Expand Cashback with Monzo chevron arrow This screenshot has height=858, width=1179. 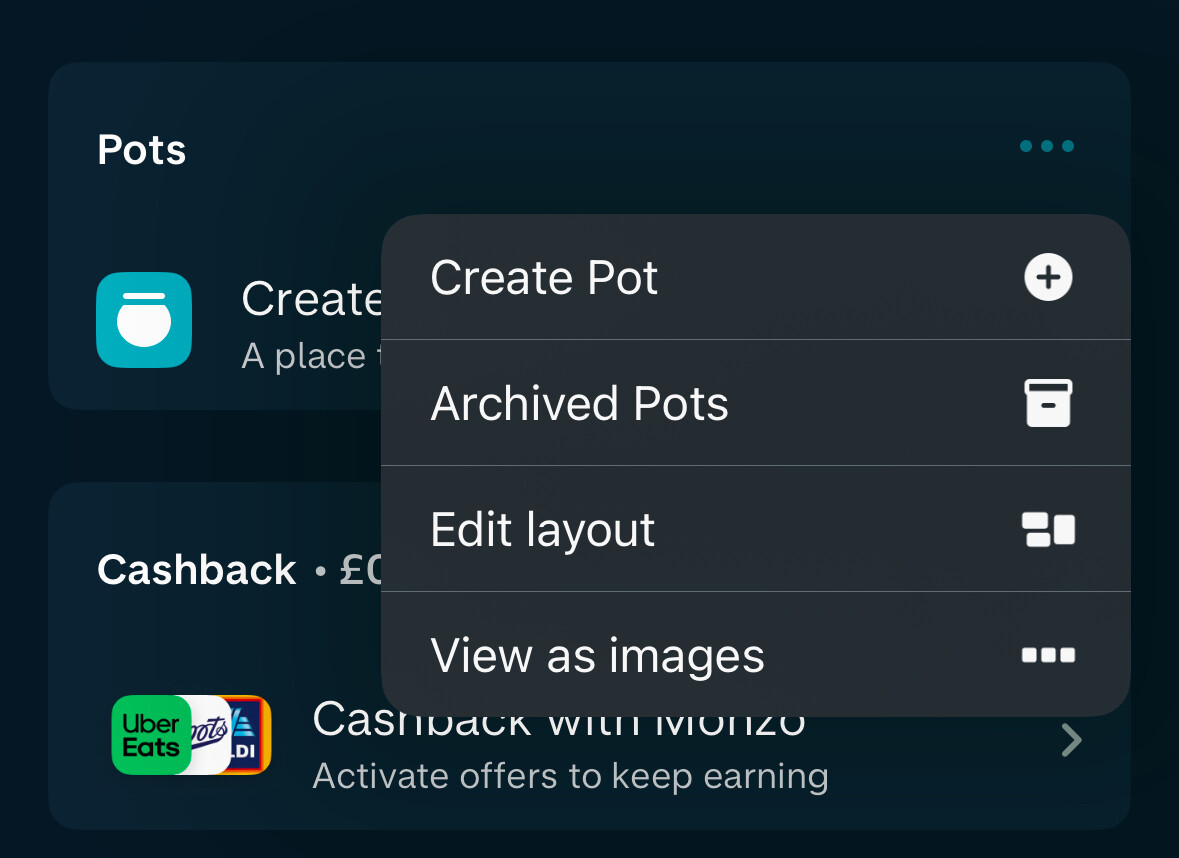tap(1071, 740)
